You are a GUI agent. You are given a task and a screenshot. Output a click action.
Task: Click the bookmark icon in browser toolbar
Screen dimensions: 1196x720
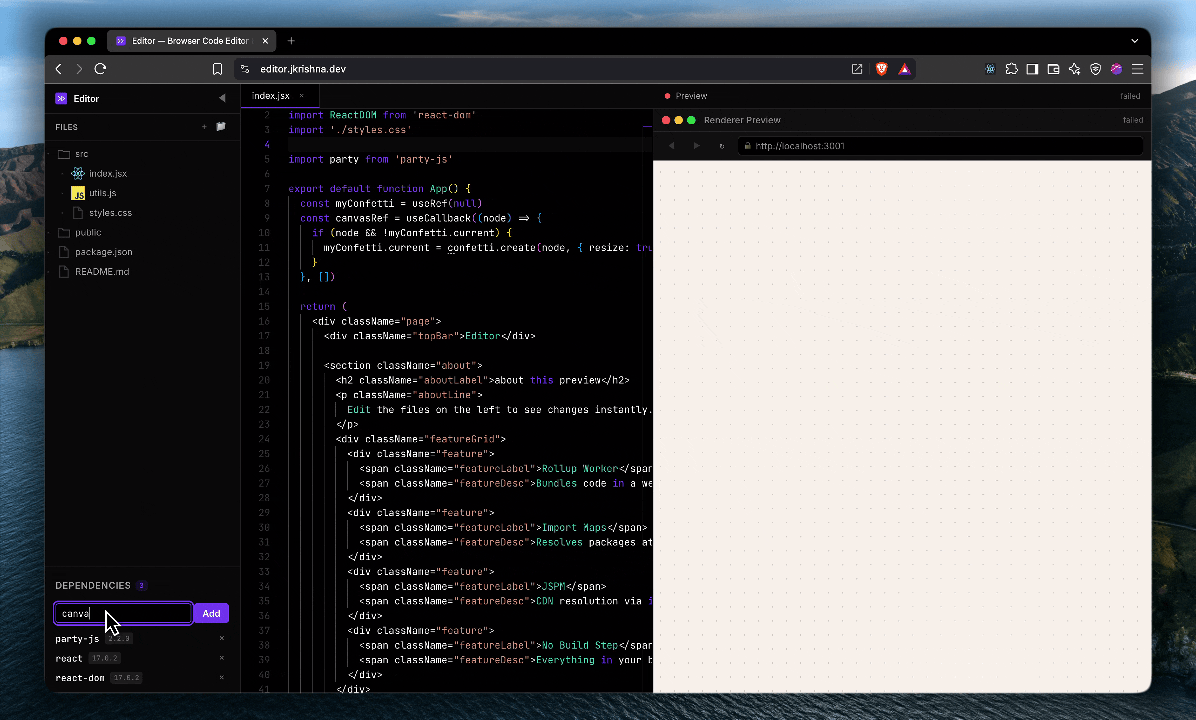pyautogui.click(x=217, y=69)
